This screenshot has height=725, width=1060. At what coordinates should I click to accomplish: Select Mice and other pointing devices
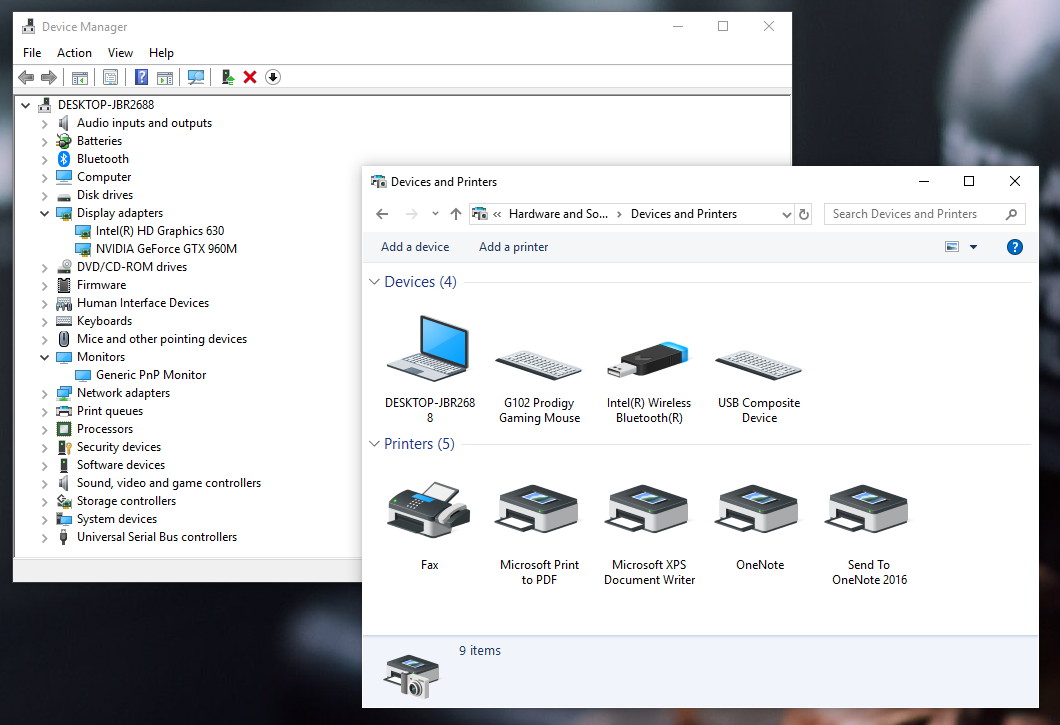(162, 339)
